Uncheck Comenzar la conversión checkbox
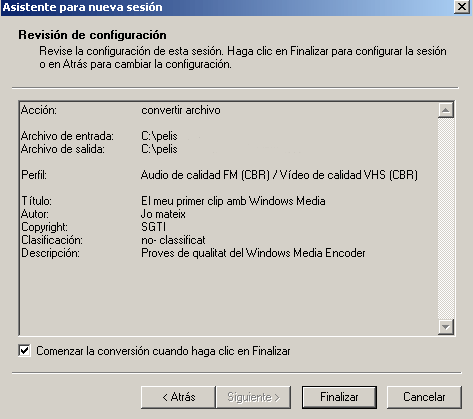The height and width of the screenshot is (419, 473). pyautogui.click(x=24, y=351)
